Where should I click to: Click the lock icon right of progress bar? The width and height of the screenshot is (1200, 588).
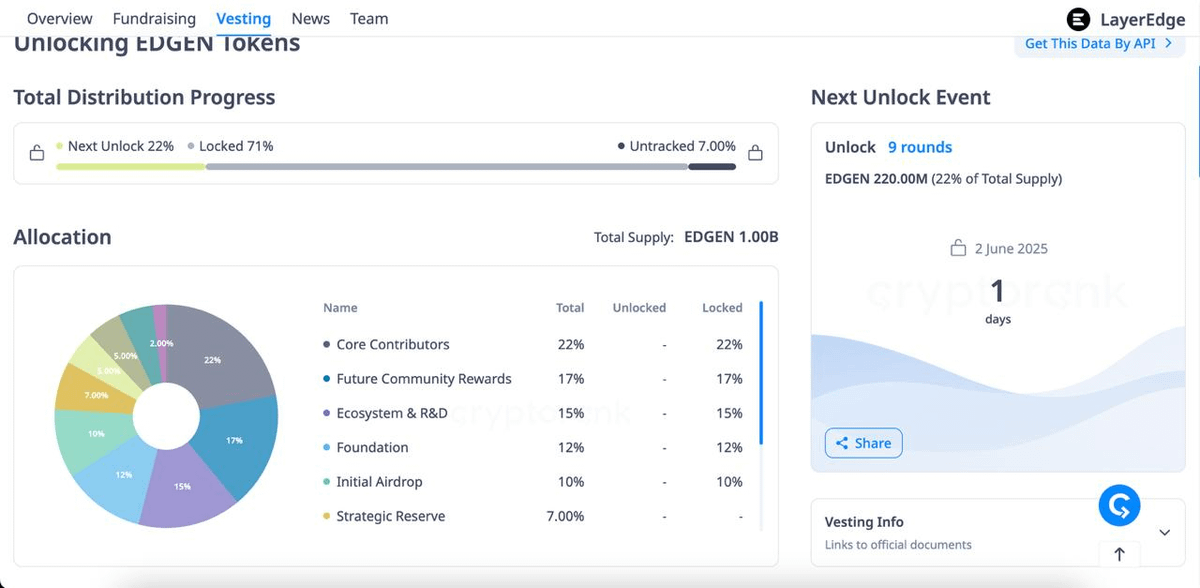click(755, 153)
